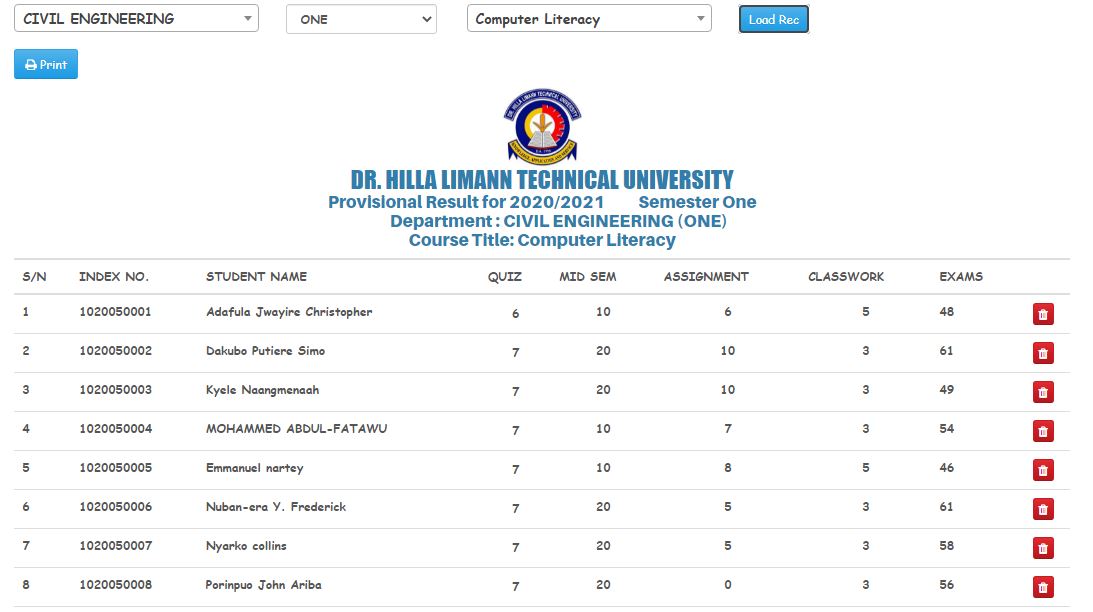Select index number 1020050003

tap(115, 390)
